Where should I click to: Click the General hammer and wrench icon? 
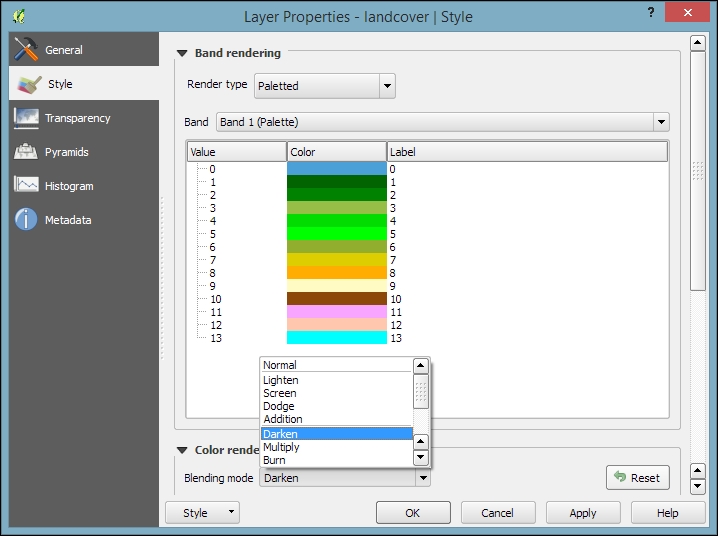(x=26, y=49)
